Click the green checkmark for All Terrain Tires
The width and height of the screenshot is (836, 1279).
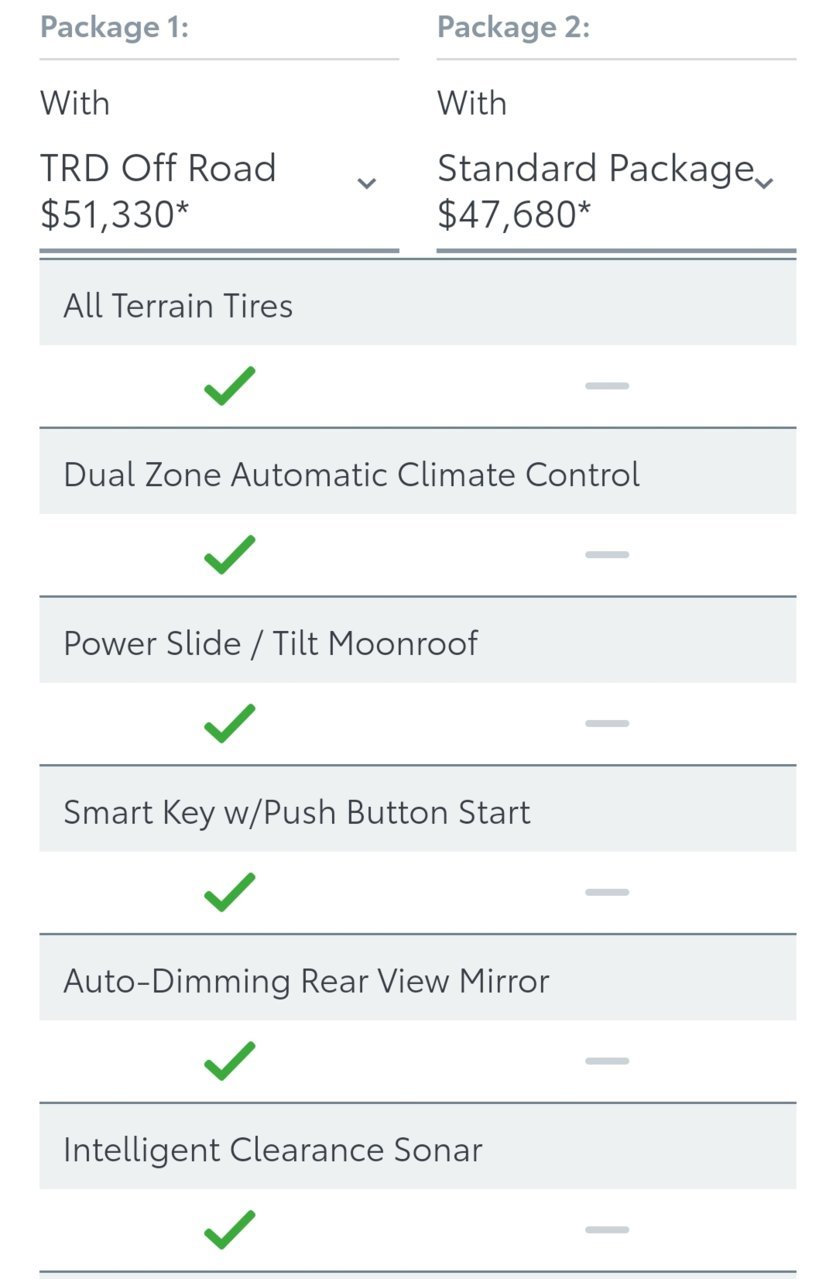(x=229, y=386)
